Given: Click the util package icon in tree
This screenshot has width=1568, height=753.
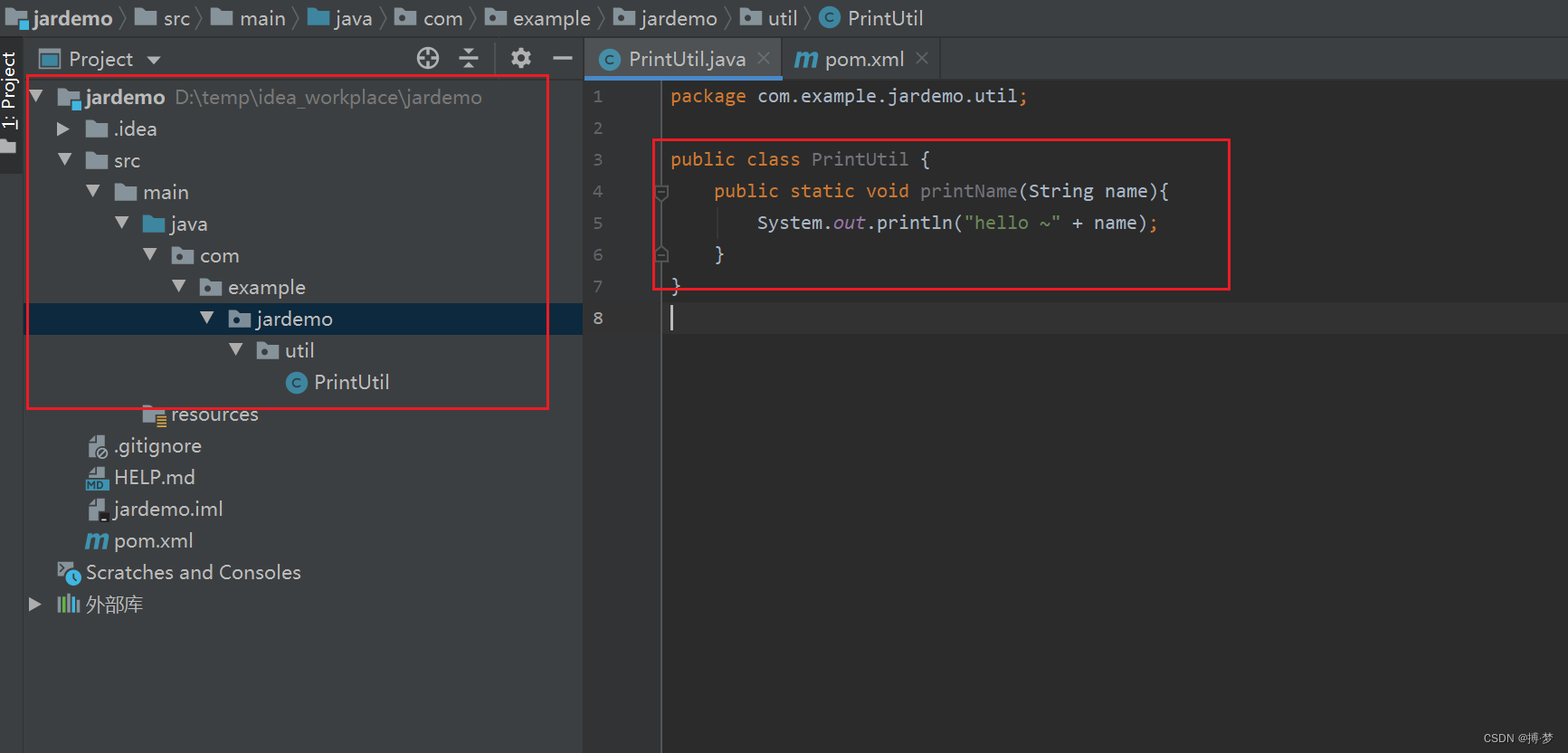Looking at the screenshot, I should pyautogui.click(x=268, y=351).
